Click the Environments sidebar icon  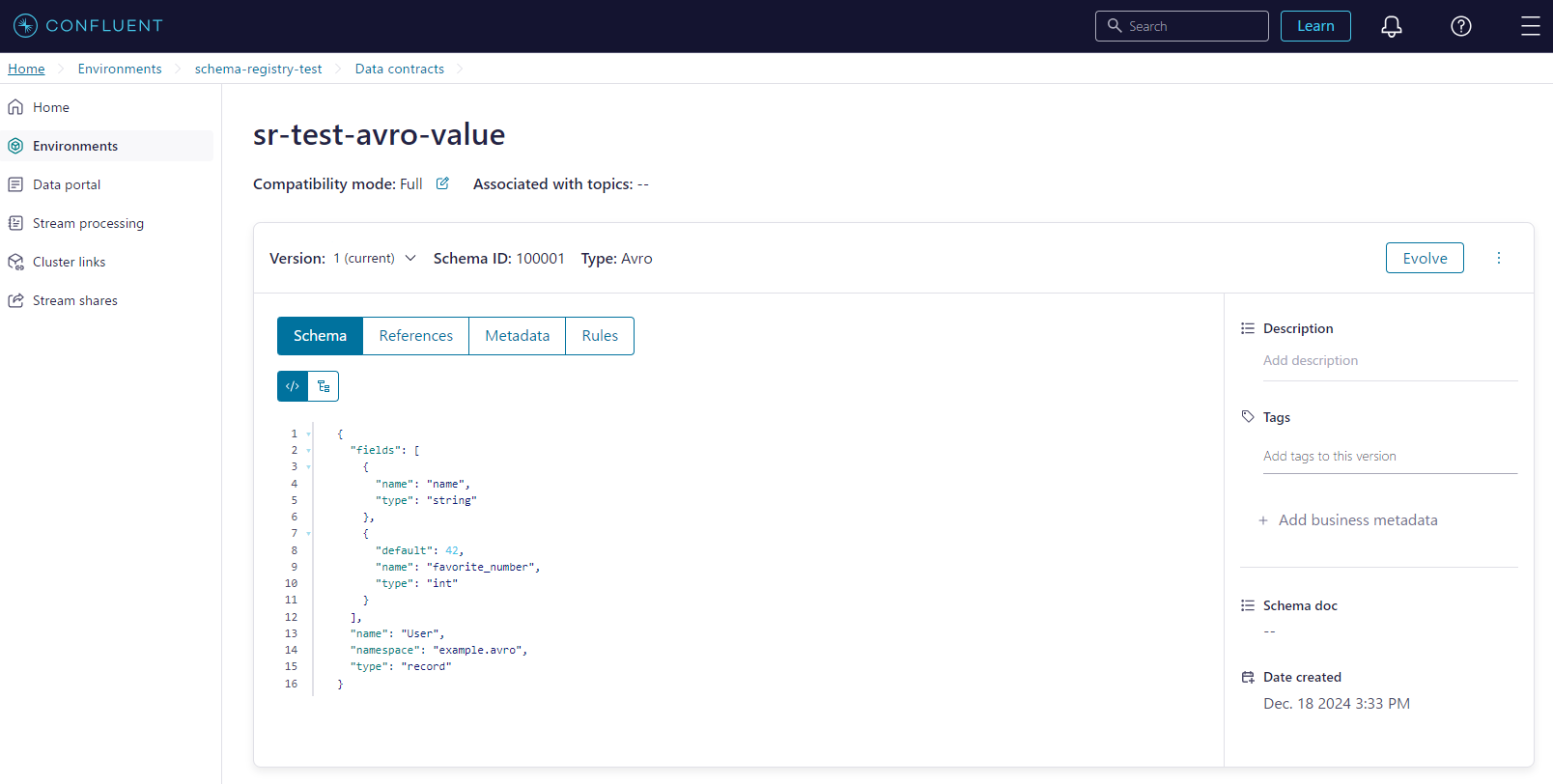click(x=15, y=146)
